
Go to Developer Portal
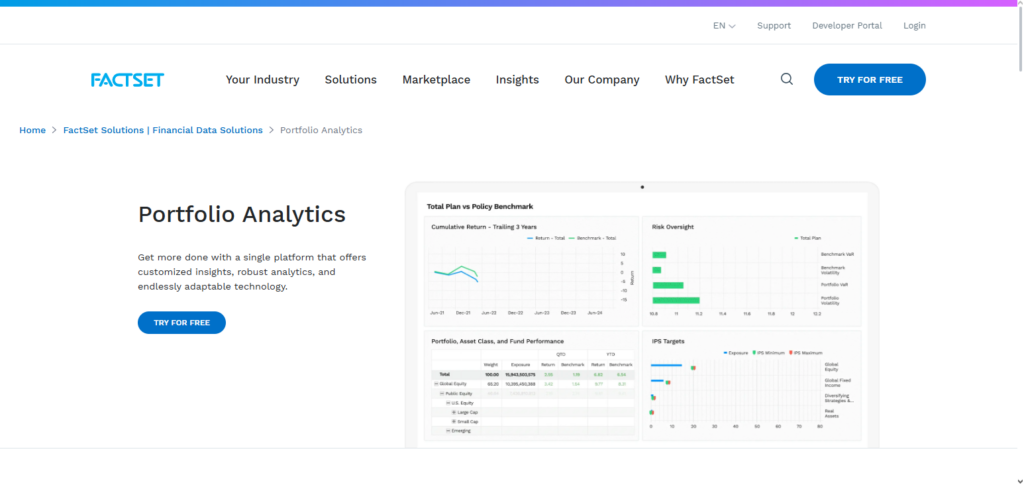847,25
